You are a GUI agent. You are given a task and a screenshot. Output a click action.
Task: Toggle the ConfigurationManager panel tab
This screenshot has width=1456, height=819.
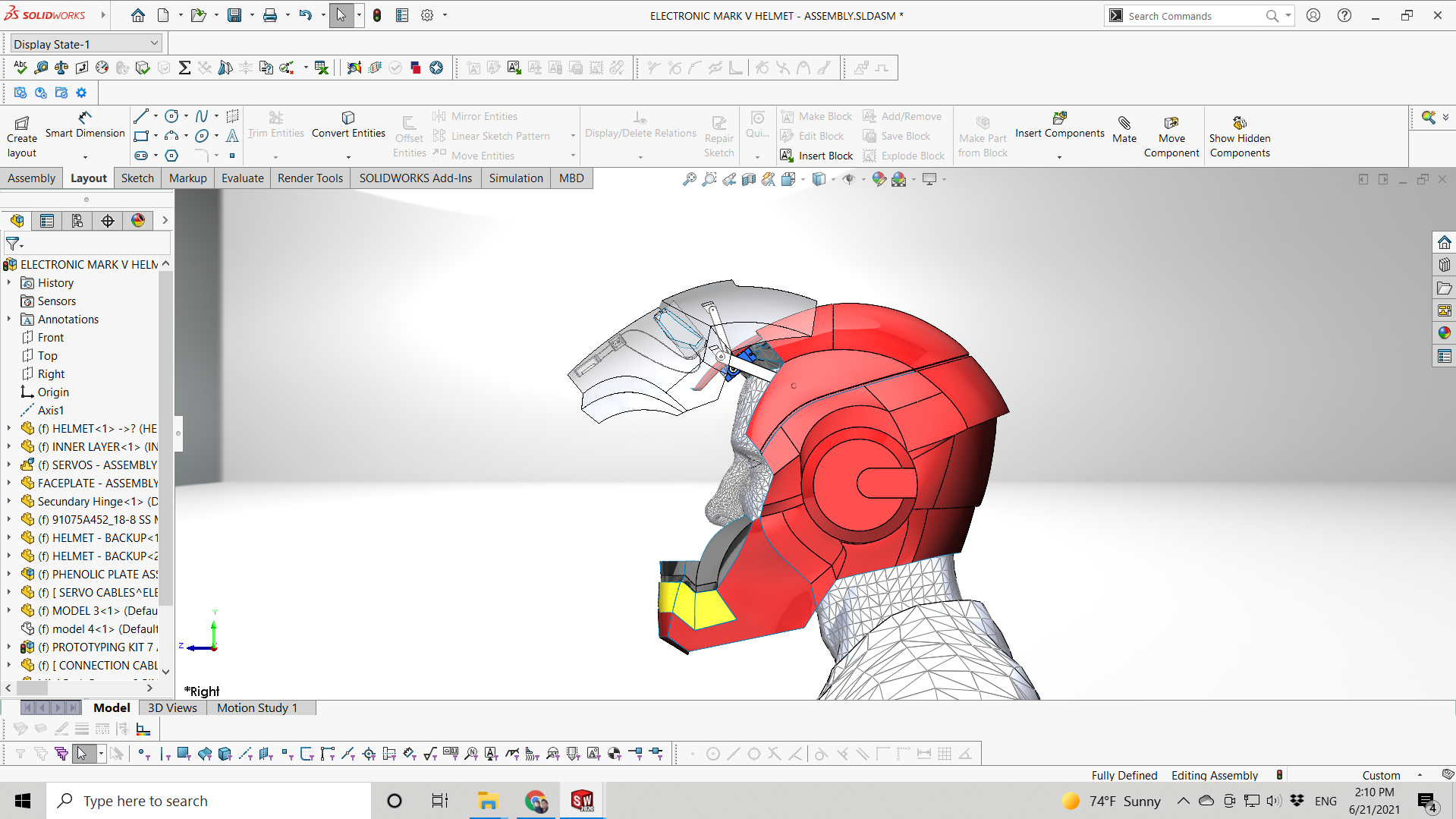[x=77, y=221]
